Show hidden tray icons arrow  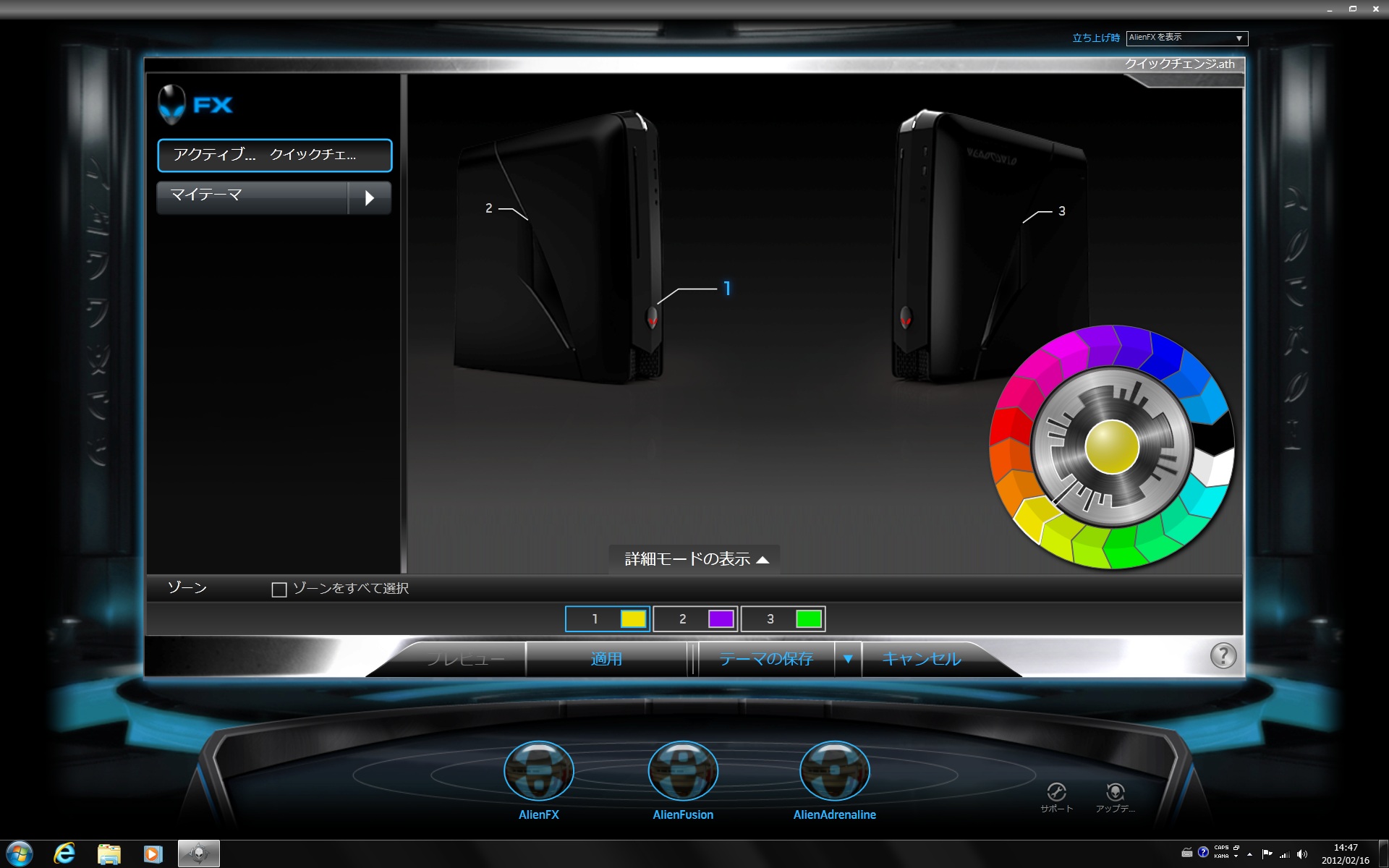pyautogui.click(x=1249, y=854)
